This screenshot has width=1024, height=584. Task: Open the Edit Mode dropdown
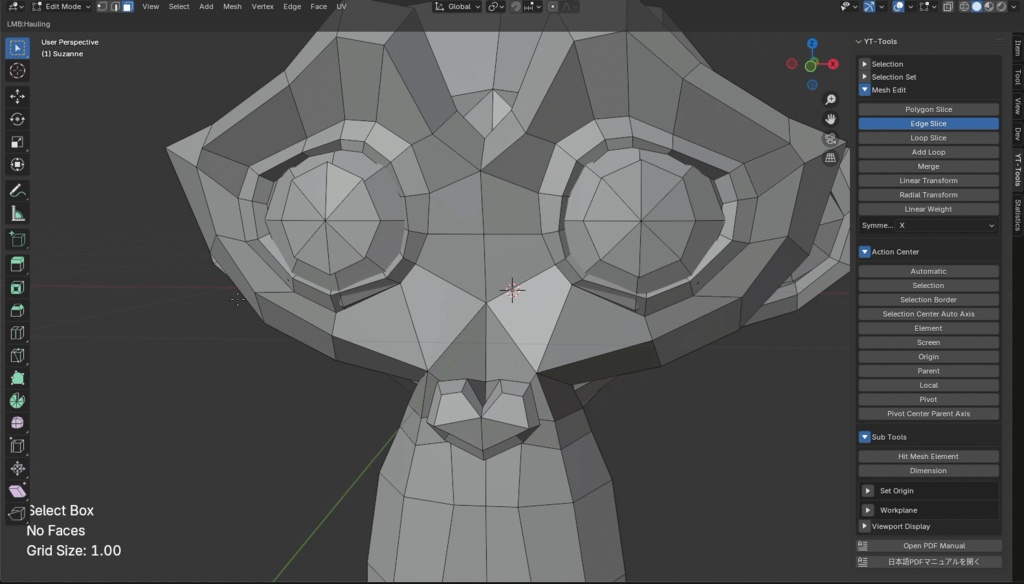click(60, 7)
